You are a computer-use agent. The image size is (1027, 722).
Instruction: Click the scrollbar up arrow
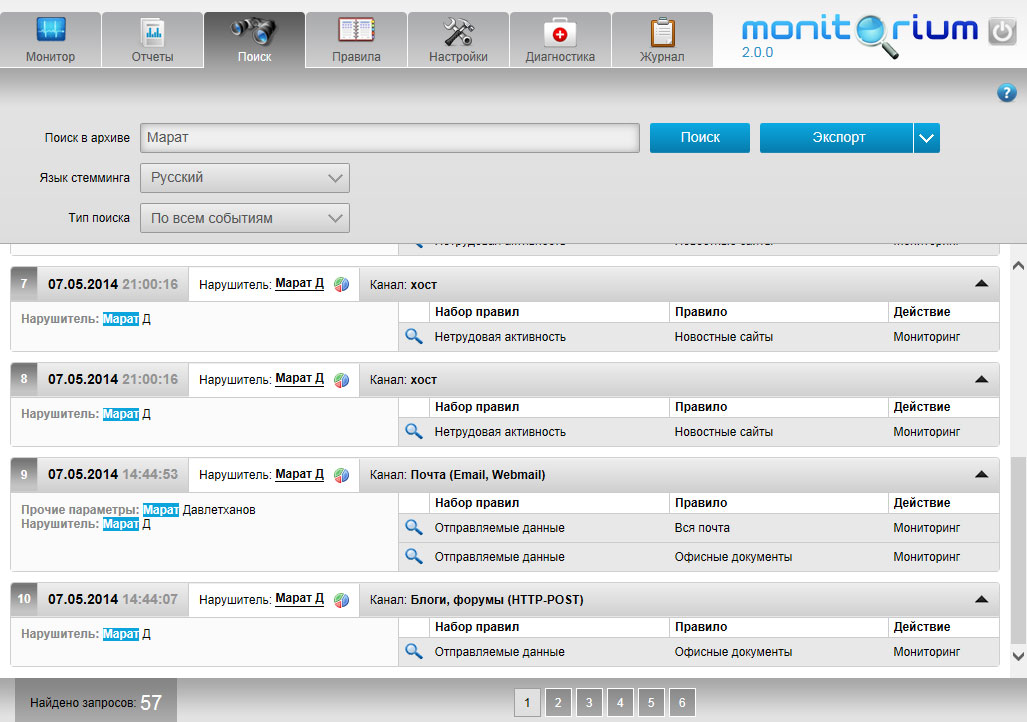pyautogui.click(x=1018, y=265)
